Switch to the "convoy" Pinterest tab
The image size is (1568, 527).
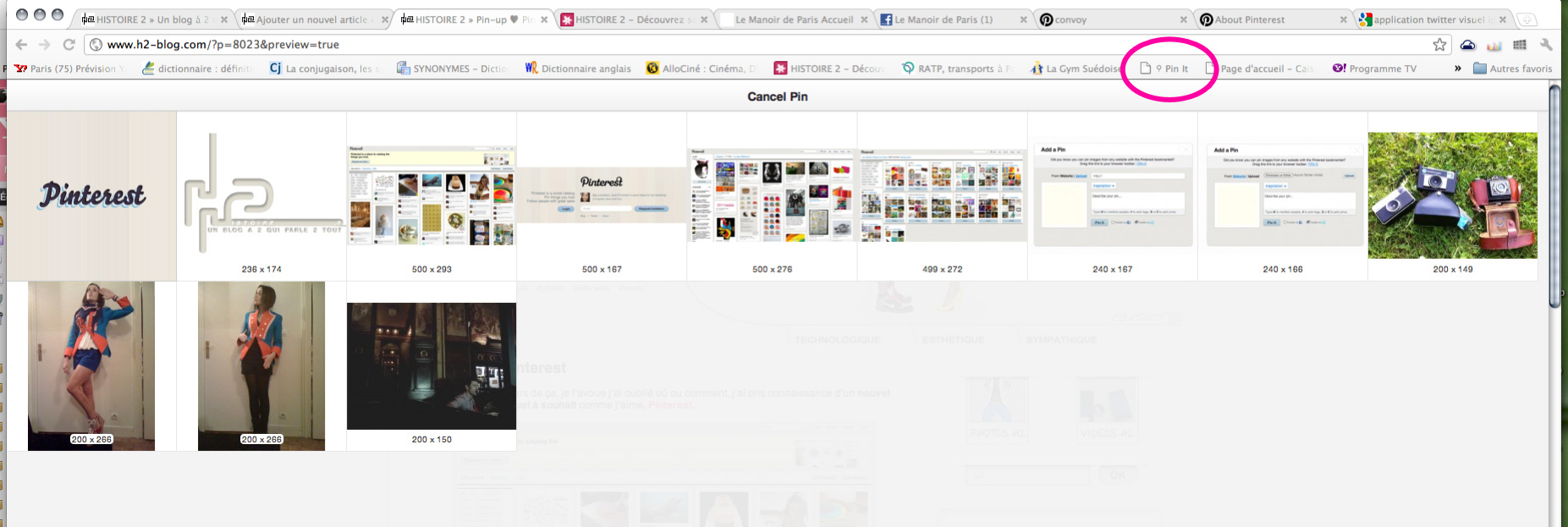(x=1109, y=19)
